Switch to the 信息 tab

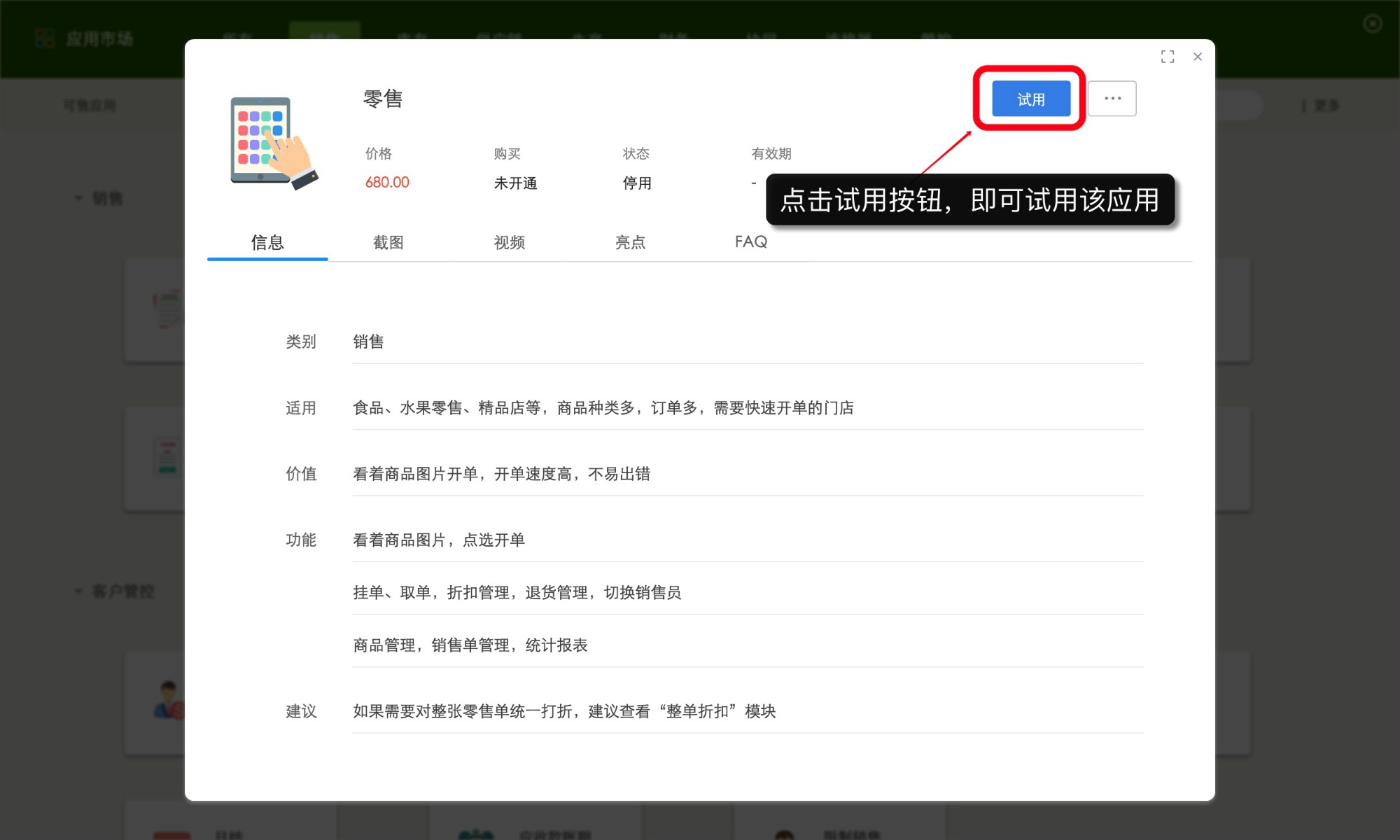pyautogui.click(x=267, y=242)
